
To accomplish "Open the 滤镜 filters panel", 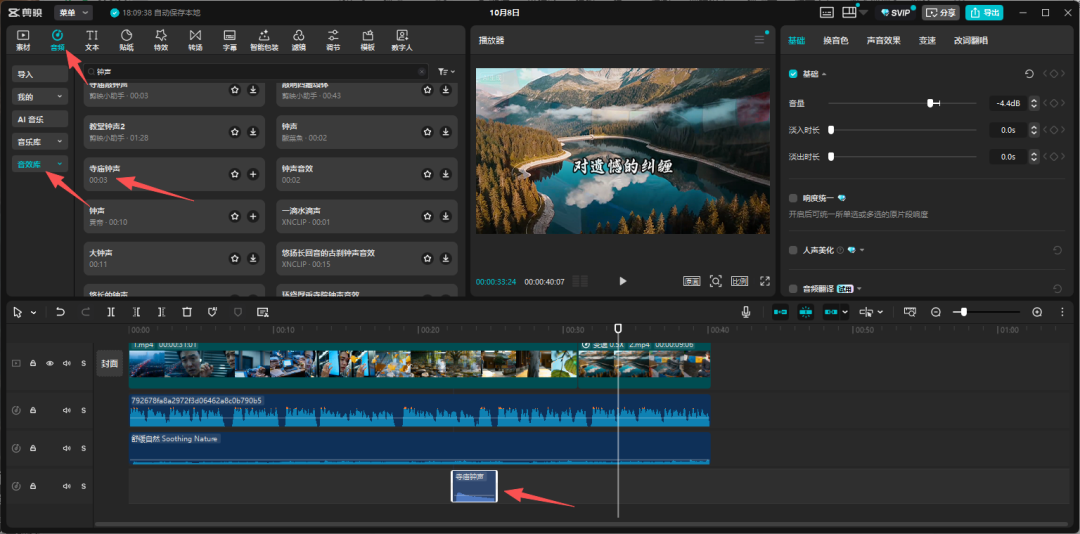I will 298,40.
